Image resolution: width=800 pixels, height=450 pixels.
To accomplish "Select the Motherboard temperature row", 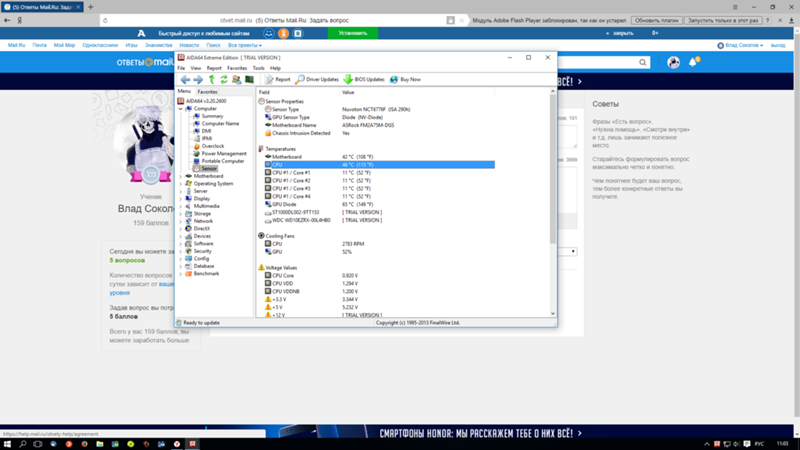I will pyautogui.click(x=376, y=157).
